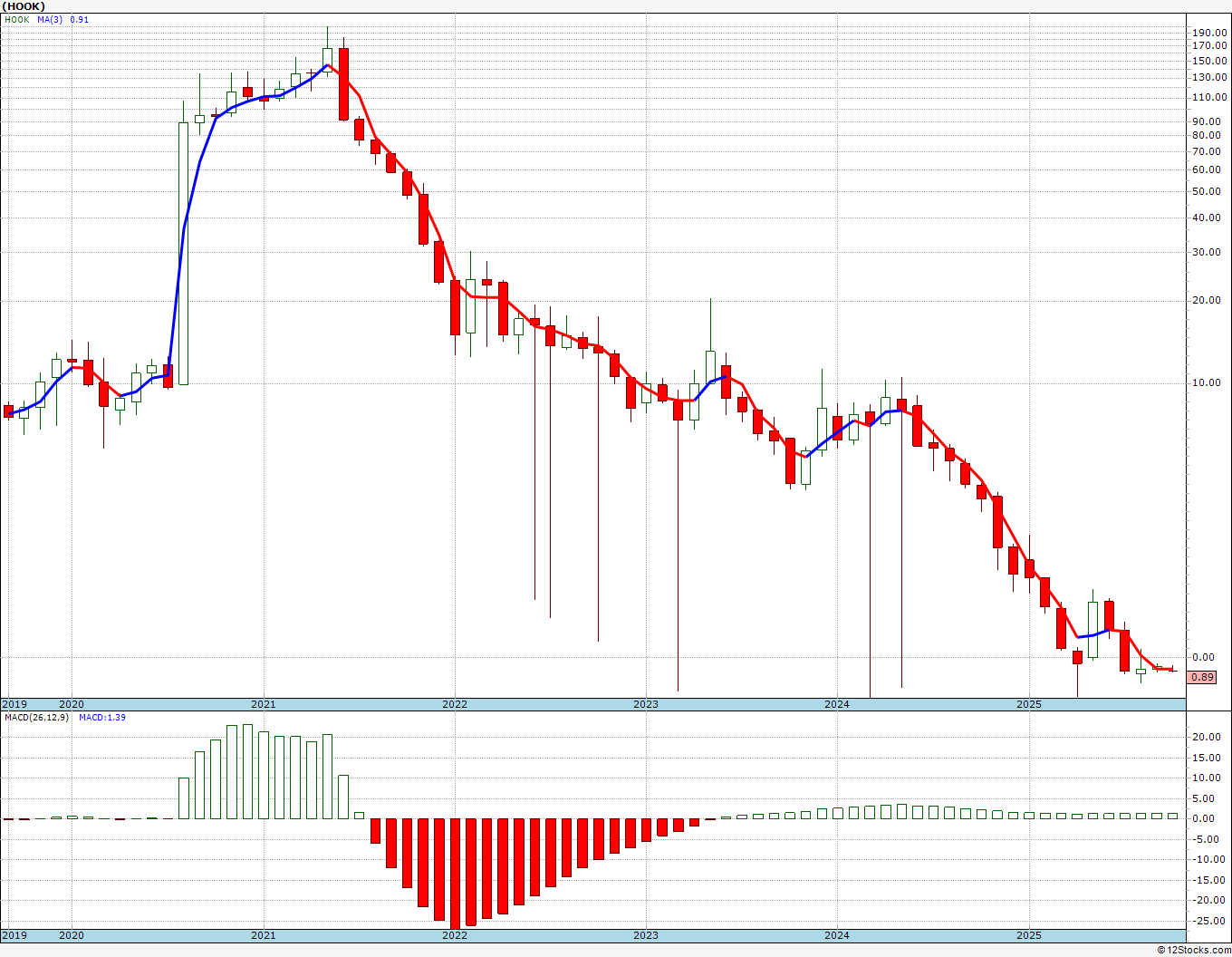This screenshot has width=1232, height=957.
Task: Select 2024 on the price chart time axis
Action: [x=837, y=704]
